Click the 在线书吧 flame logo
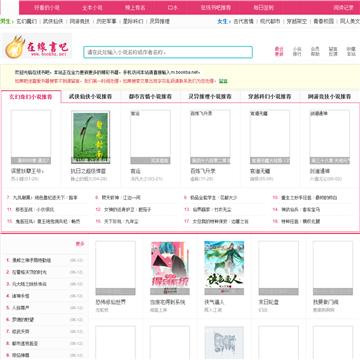Image resolution: width=360 pixels, height=360 pixels. point(37,46)
